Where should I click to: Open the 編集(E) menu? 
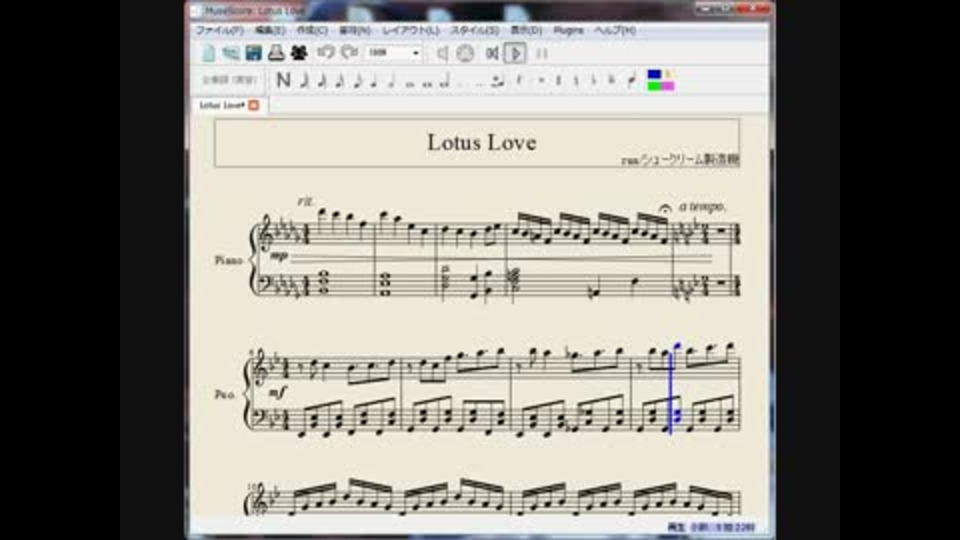269,30
